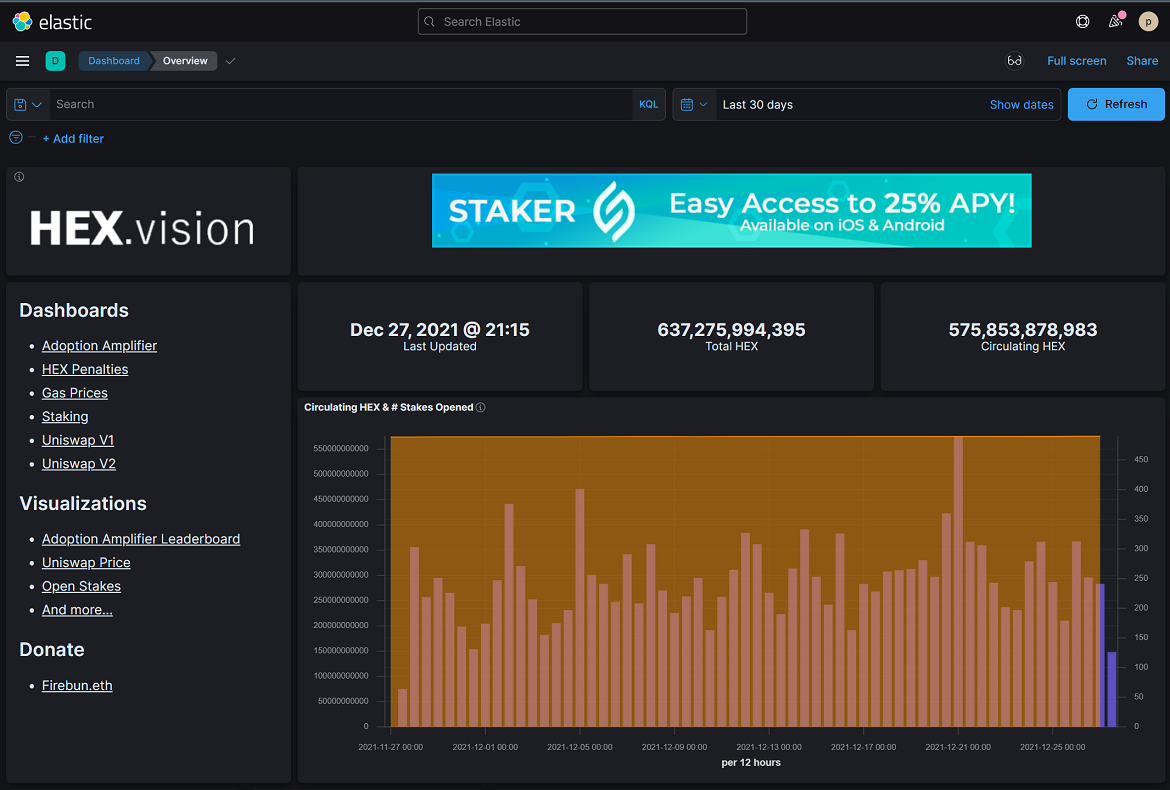
Task: Open the Uniswap V2 dashboard link
Action: click(x=78, y=464)
